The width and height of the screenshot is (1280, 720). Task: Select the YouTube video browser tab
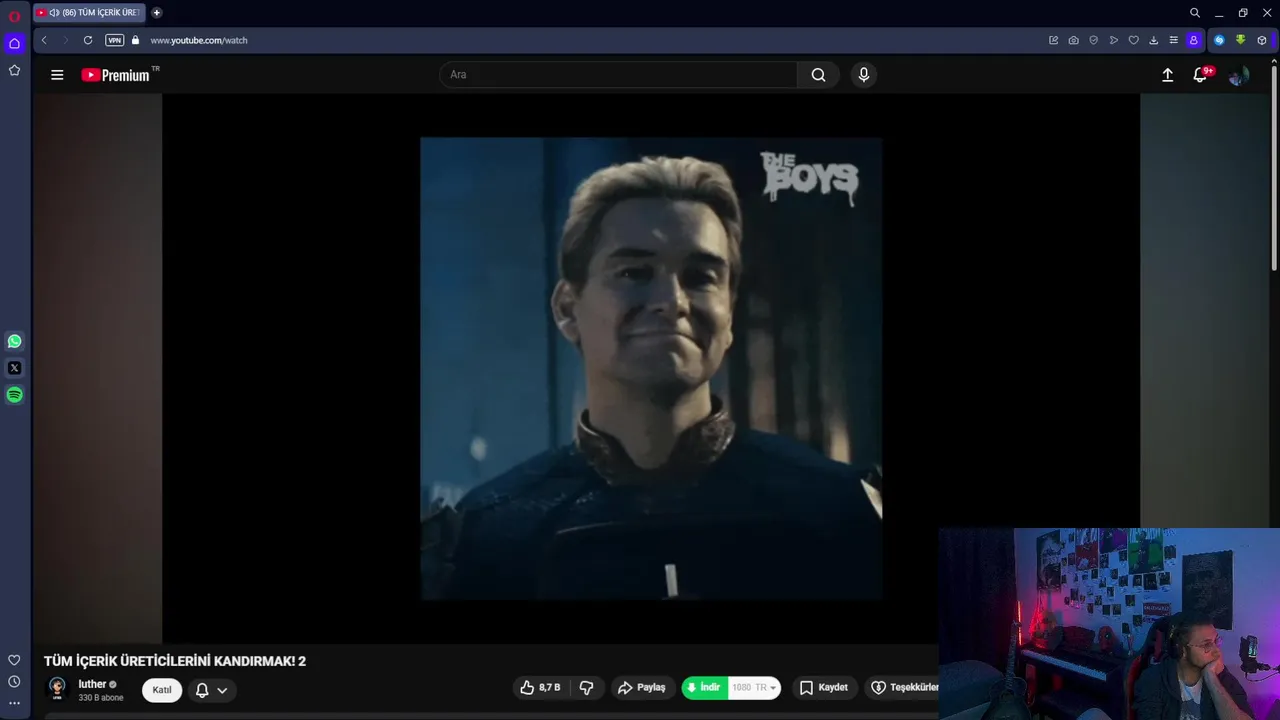pos(90,12)
